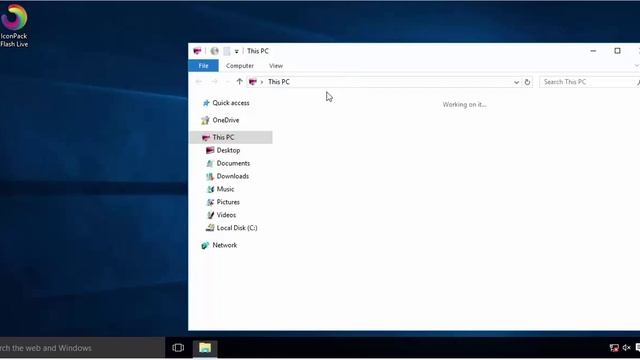Click the taskbar search box
Viewport: 640px width, 360px height.
pos(82,348)
